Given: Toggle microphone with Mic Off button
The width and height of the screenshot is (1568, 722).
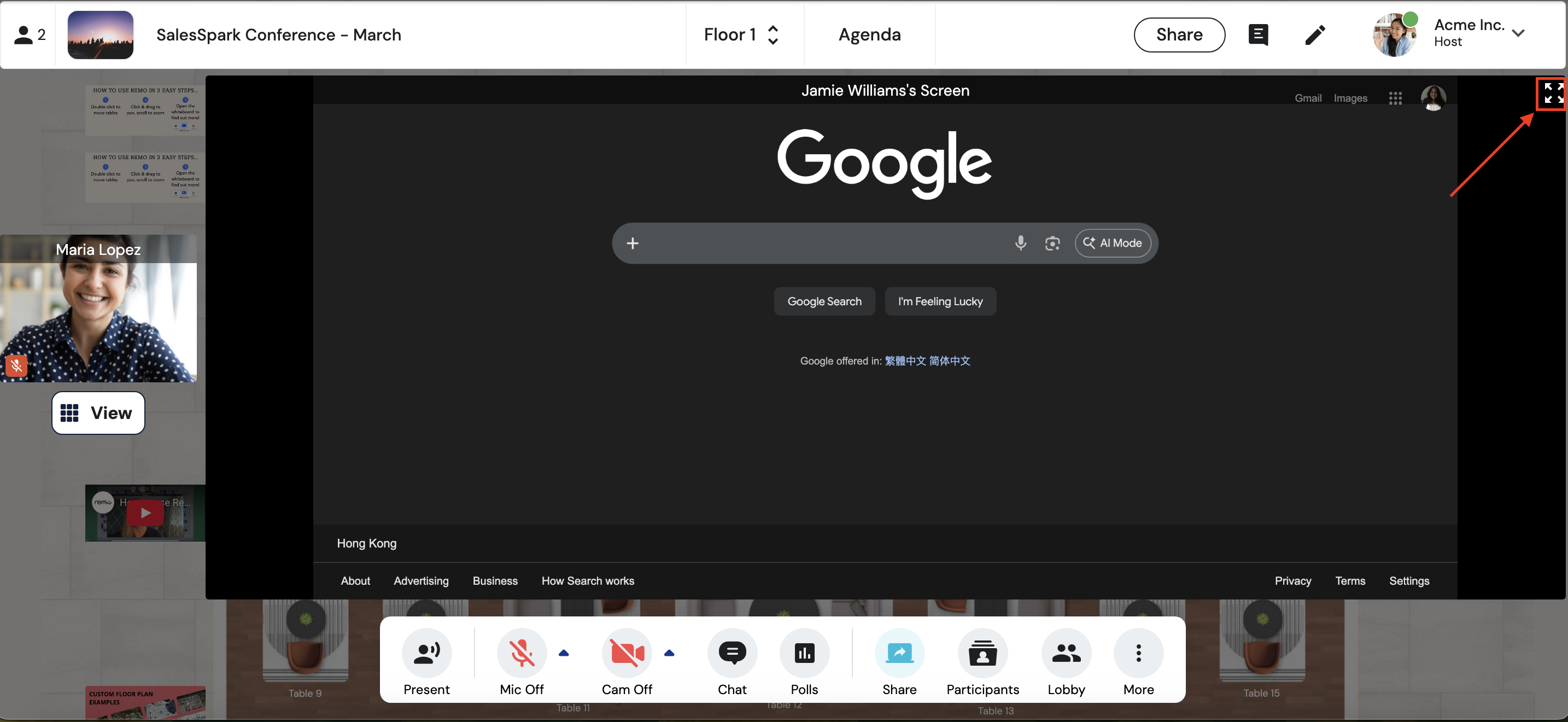Looking at the screenshot, I should [x=522, y=654].
